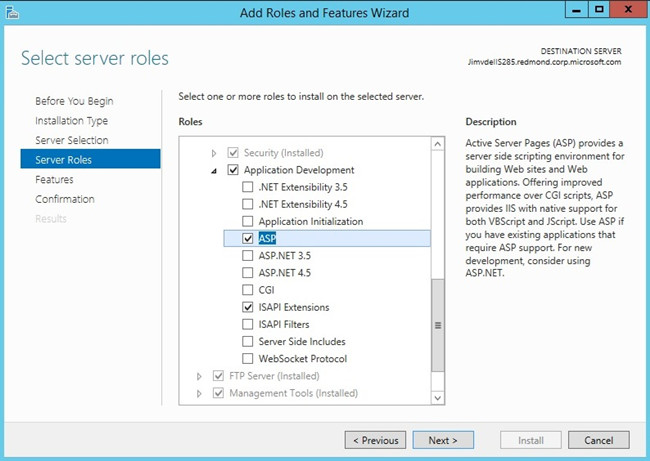Viewport: 650px width, 461px height.
Task: Click the Cancel button
Action: (599, 440)
